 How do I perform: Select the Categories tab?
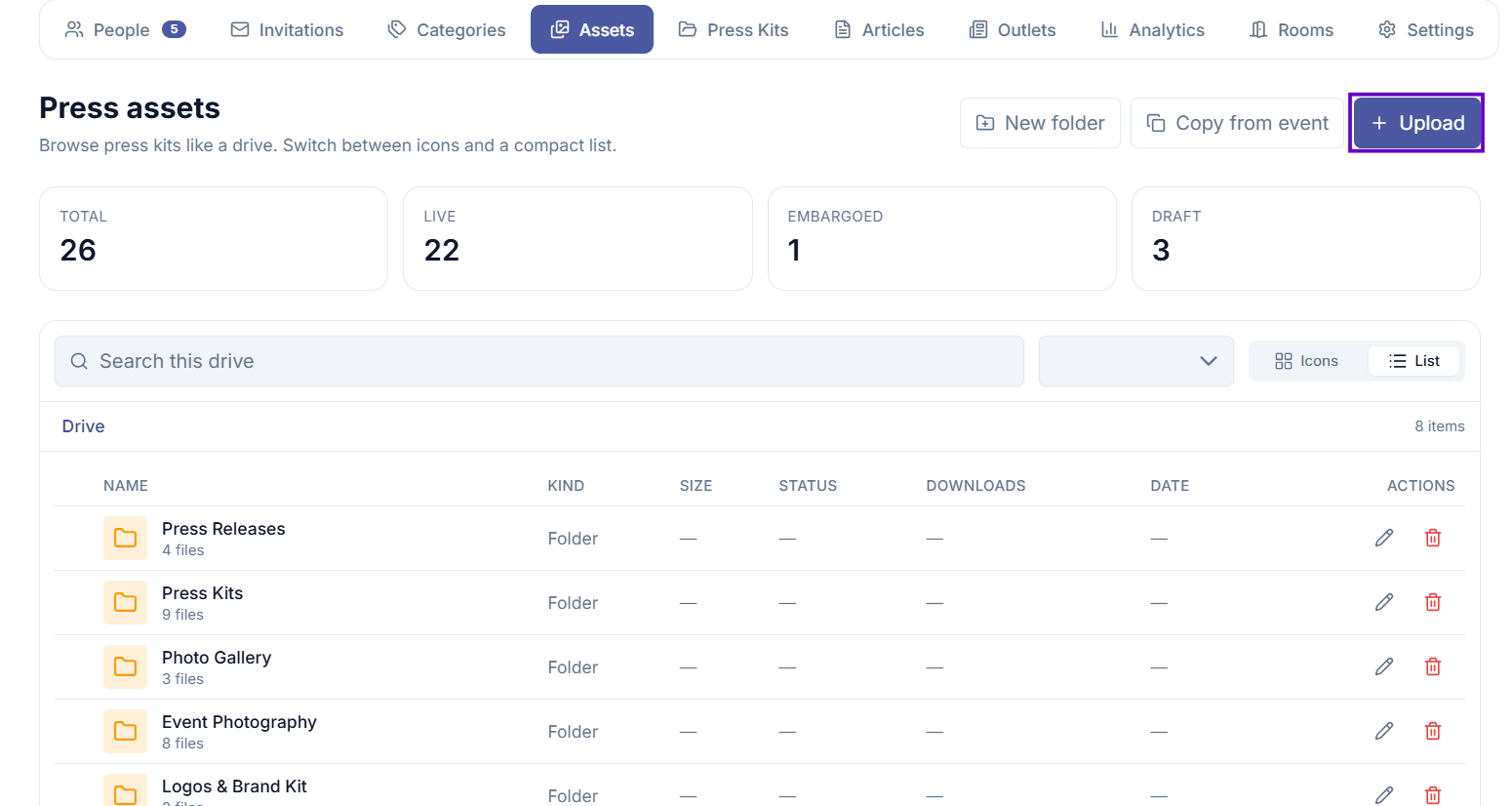click(x=446, y=29)
